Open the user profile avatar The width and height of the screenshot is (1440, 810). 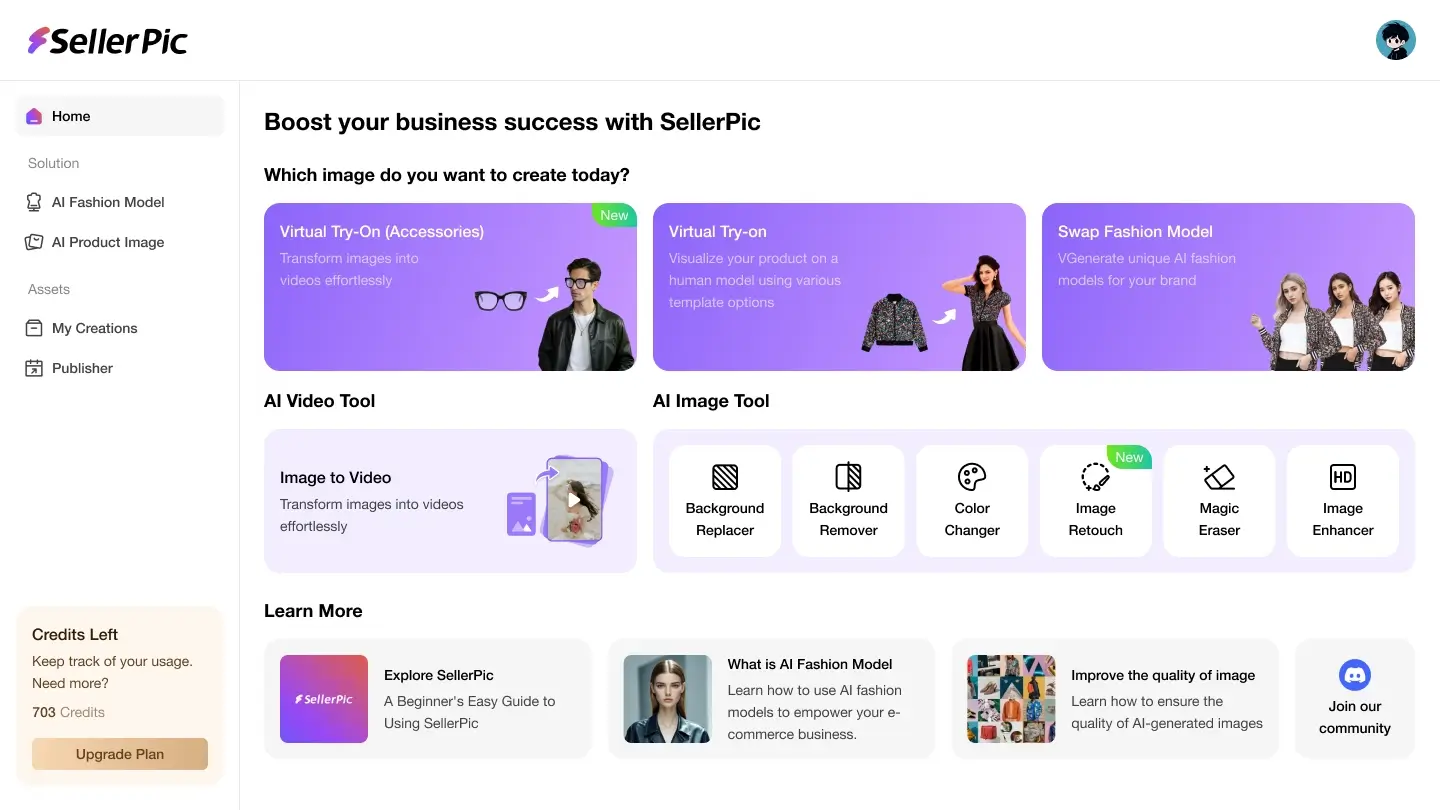[1396, 40]
